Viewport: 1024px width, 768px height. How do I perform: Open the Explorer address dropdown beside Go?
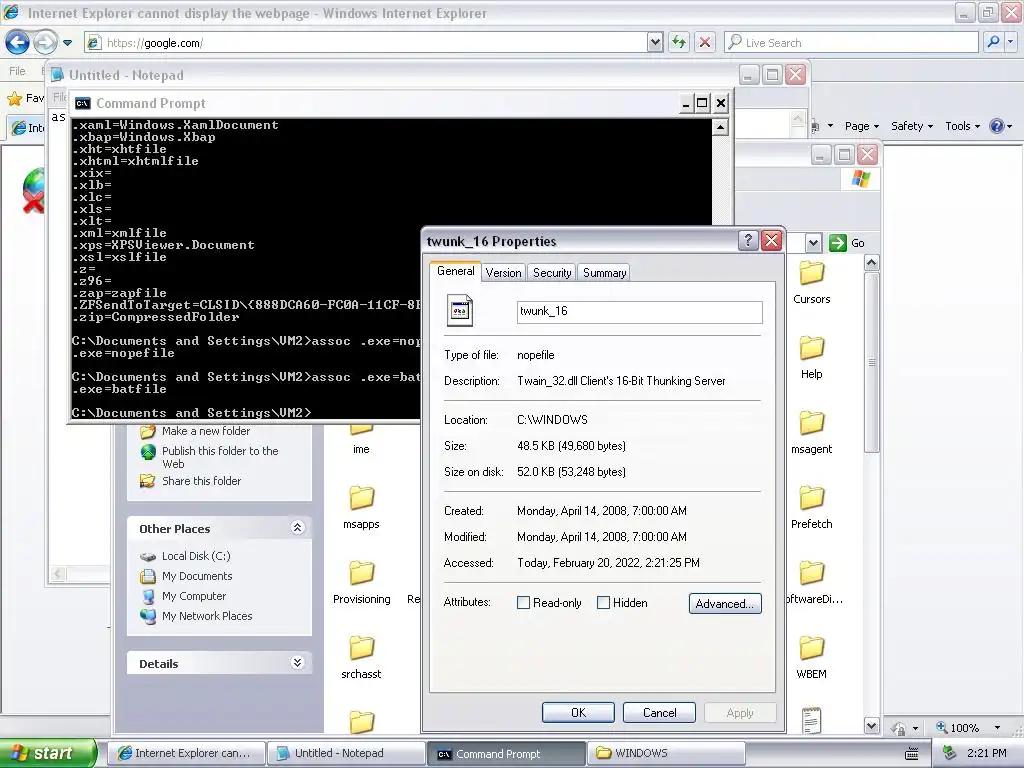click(813, 243)
